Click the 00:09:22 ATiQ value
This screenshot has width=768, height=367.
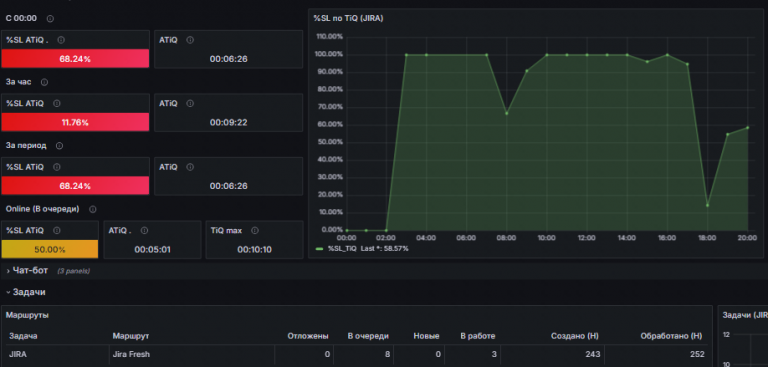(x=228, y=122)
